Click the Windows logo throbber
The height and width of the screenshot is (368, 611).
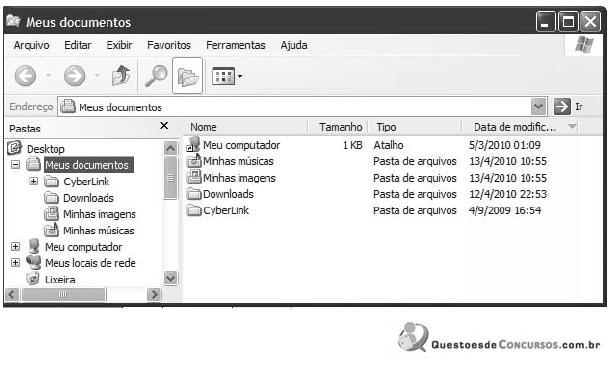pos(584,45)
